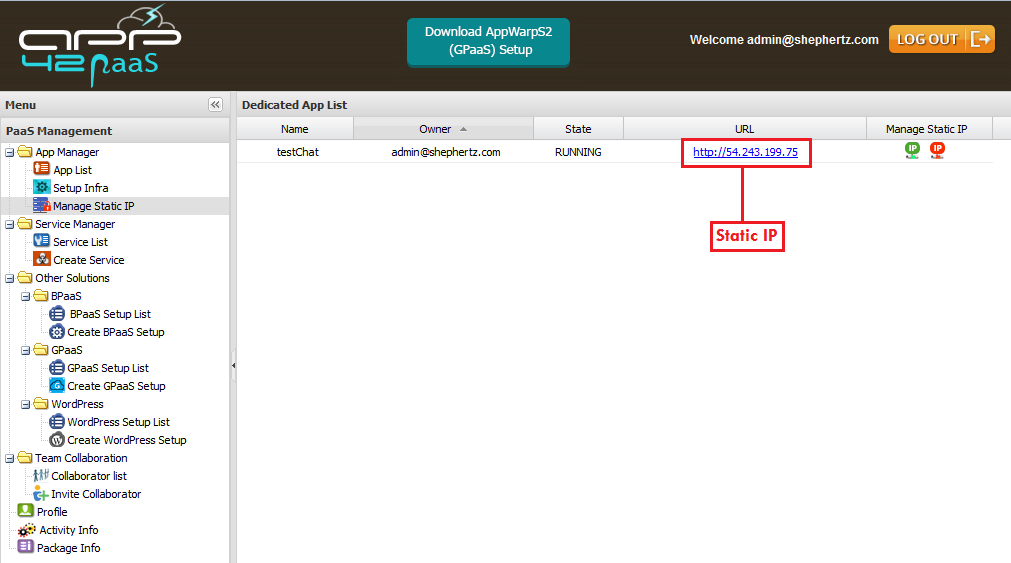1011x563 pixels.
Task: Click the Setup Infra gear icon
Action: [x=41, y=187]
